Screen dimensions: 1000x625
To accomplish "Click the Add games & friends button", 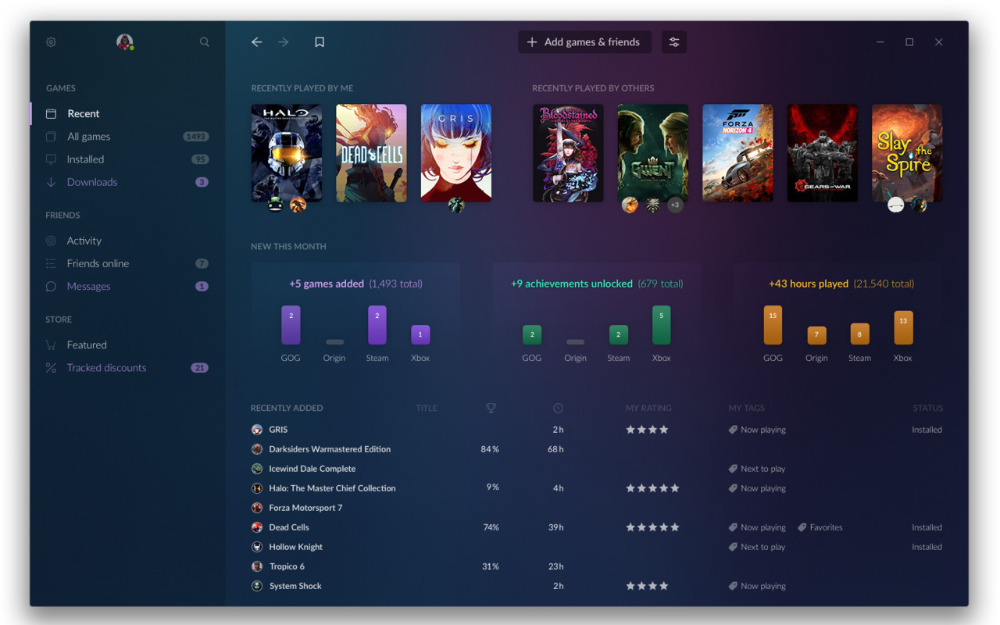I will (584, 42).
